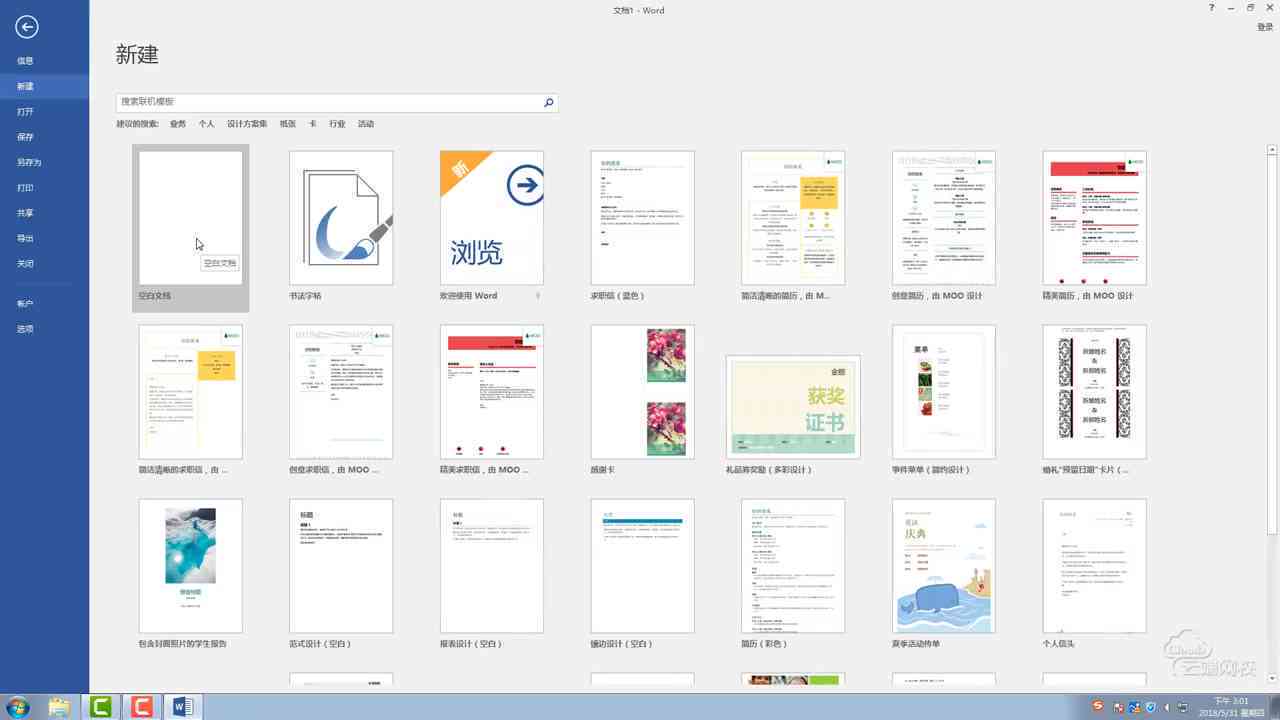Click the back arrow to exit backstage
The height and width of the screenshot is (720, 1280).
point(26,27)
